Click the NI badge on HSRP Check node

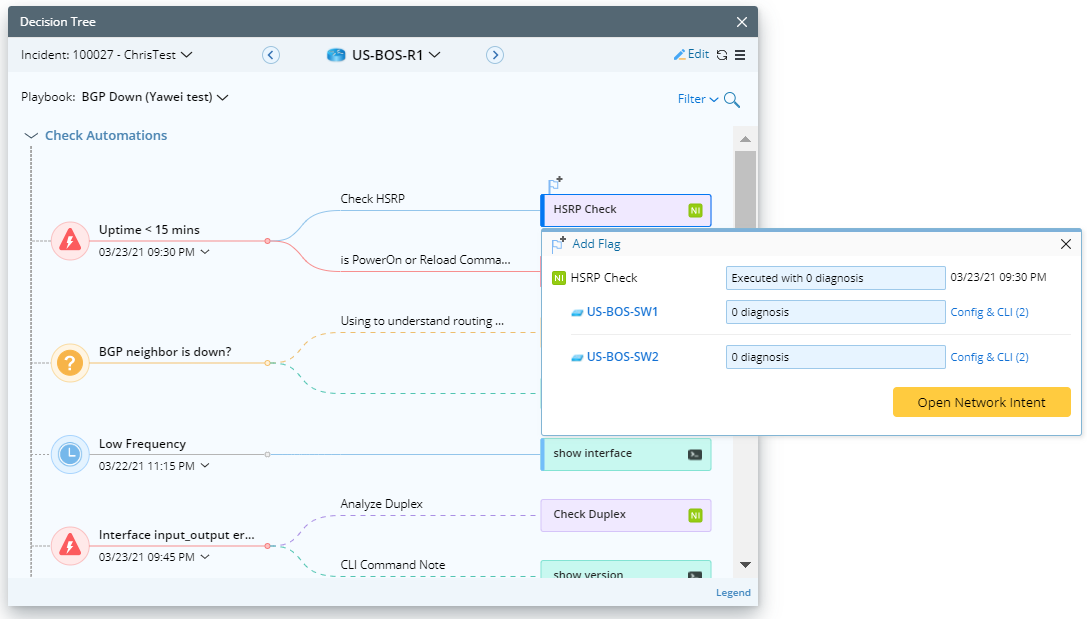tap(695, 210)
